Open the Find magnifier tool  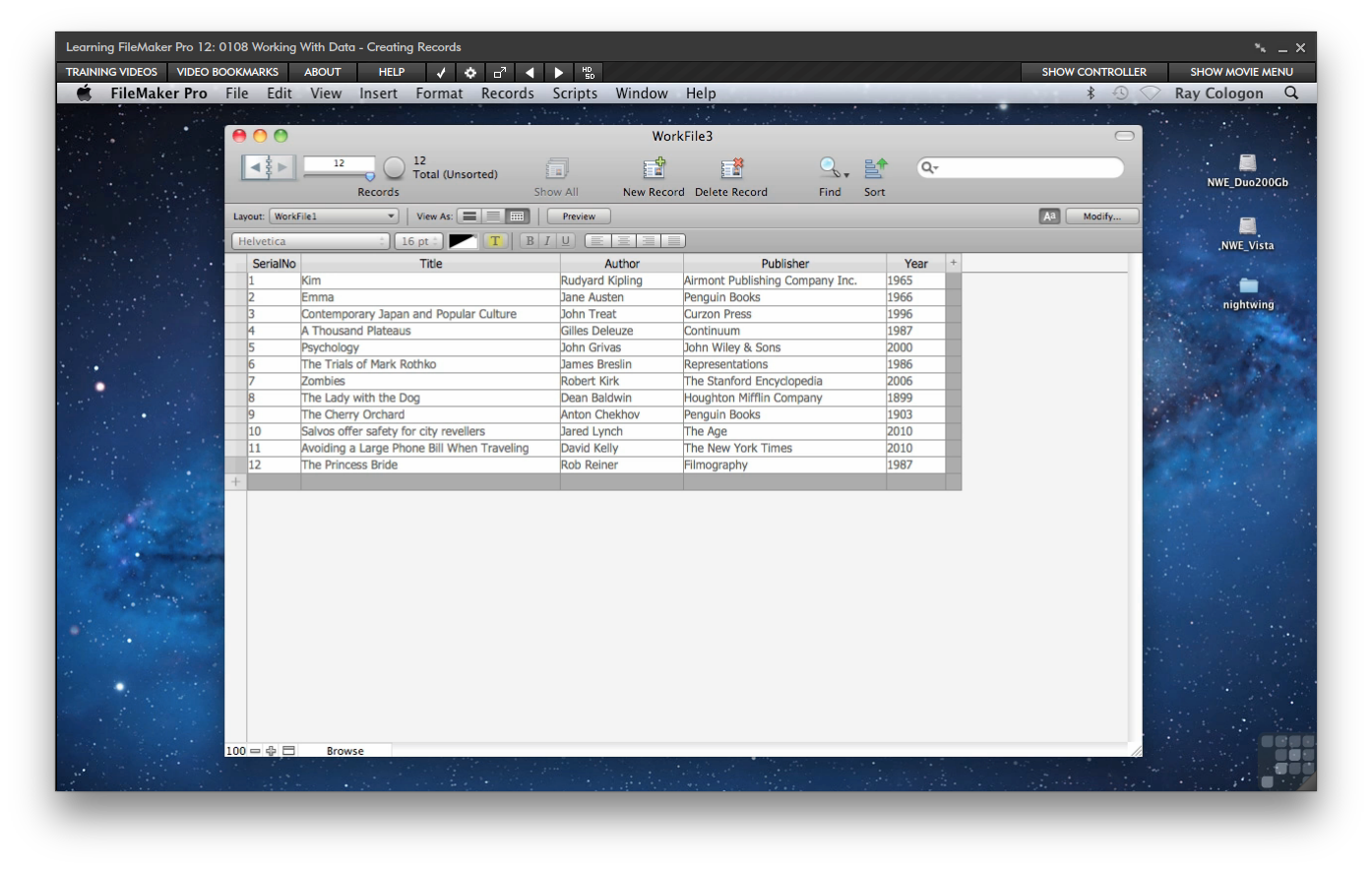tap(830, 168)
